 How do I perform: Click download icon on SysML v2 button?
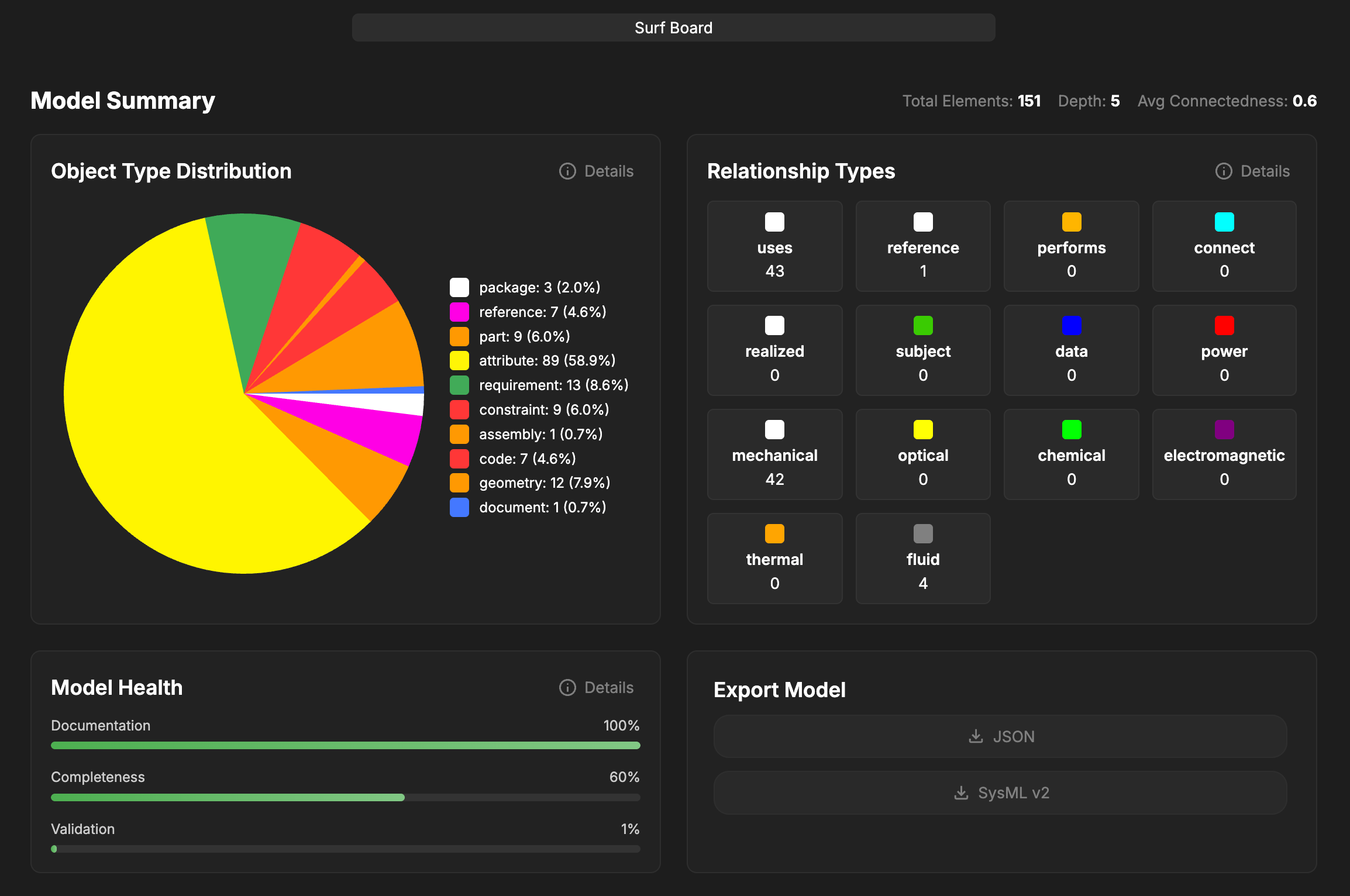961,792
